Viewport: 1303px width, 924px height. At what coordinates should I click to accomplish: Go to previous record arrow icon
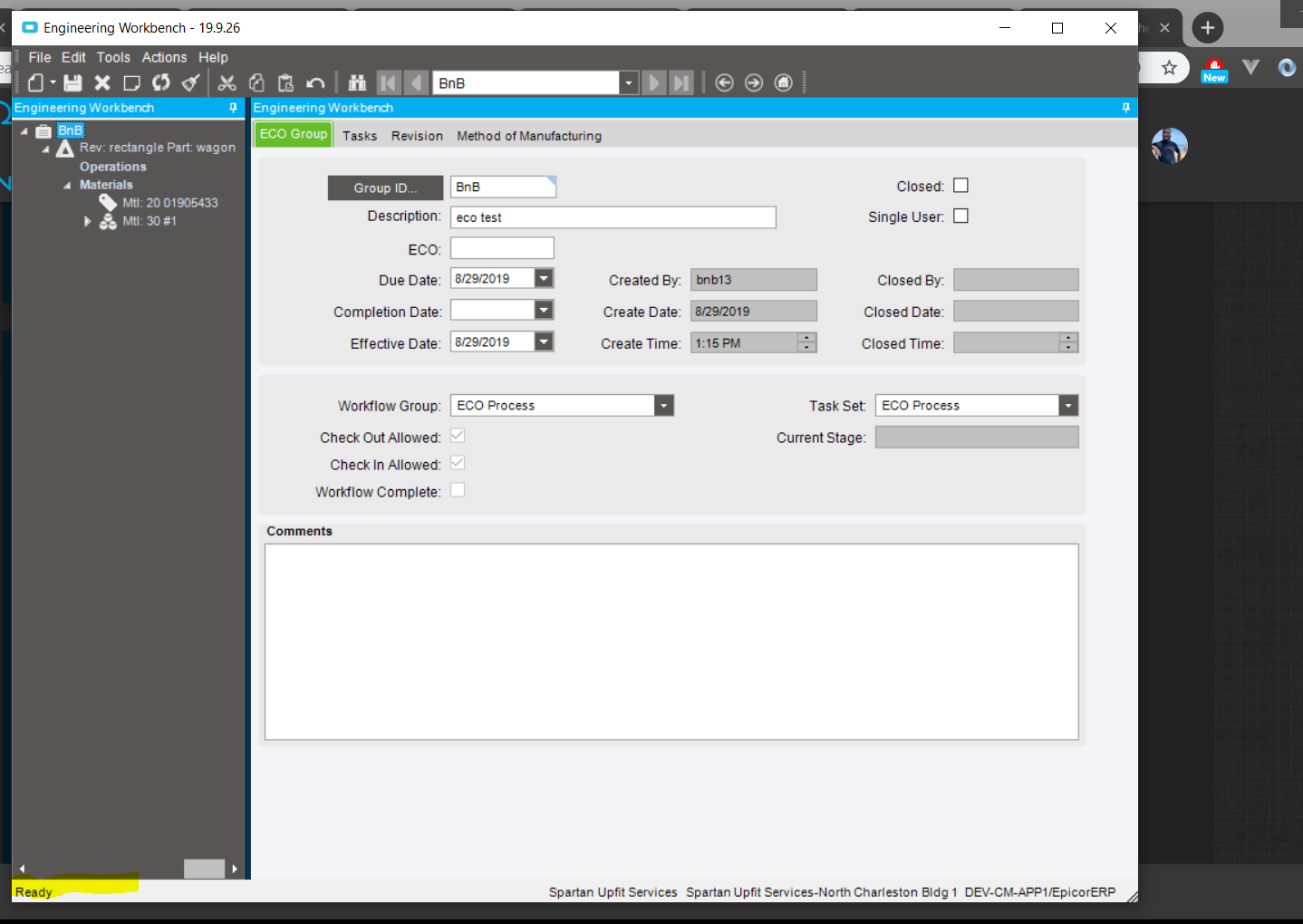point(416,82)
